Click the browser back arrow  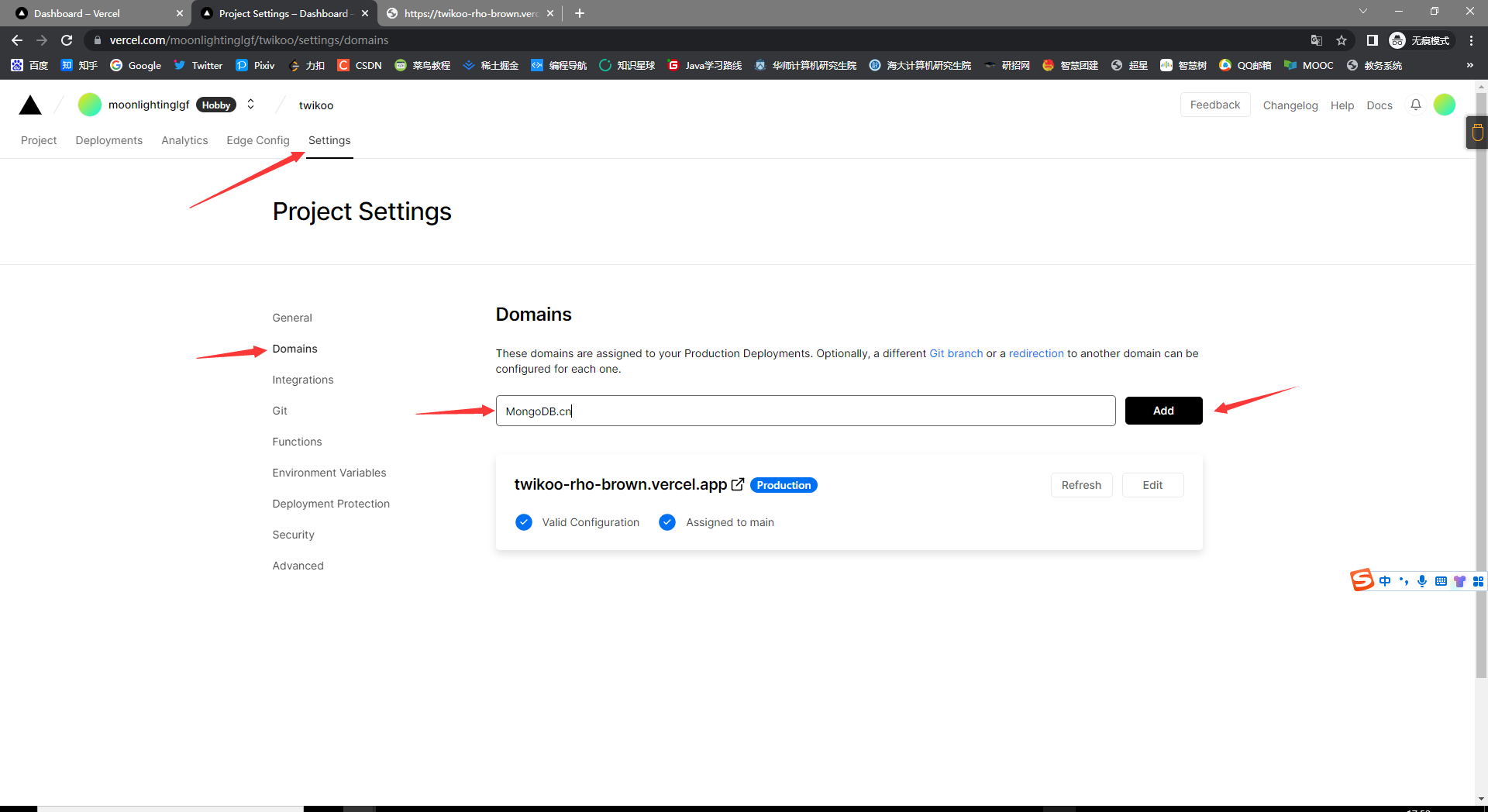coord(17,40)
